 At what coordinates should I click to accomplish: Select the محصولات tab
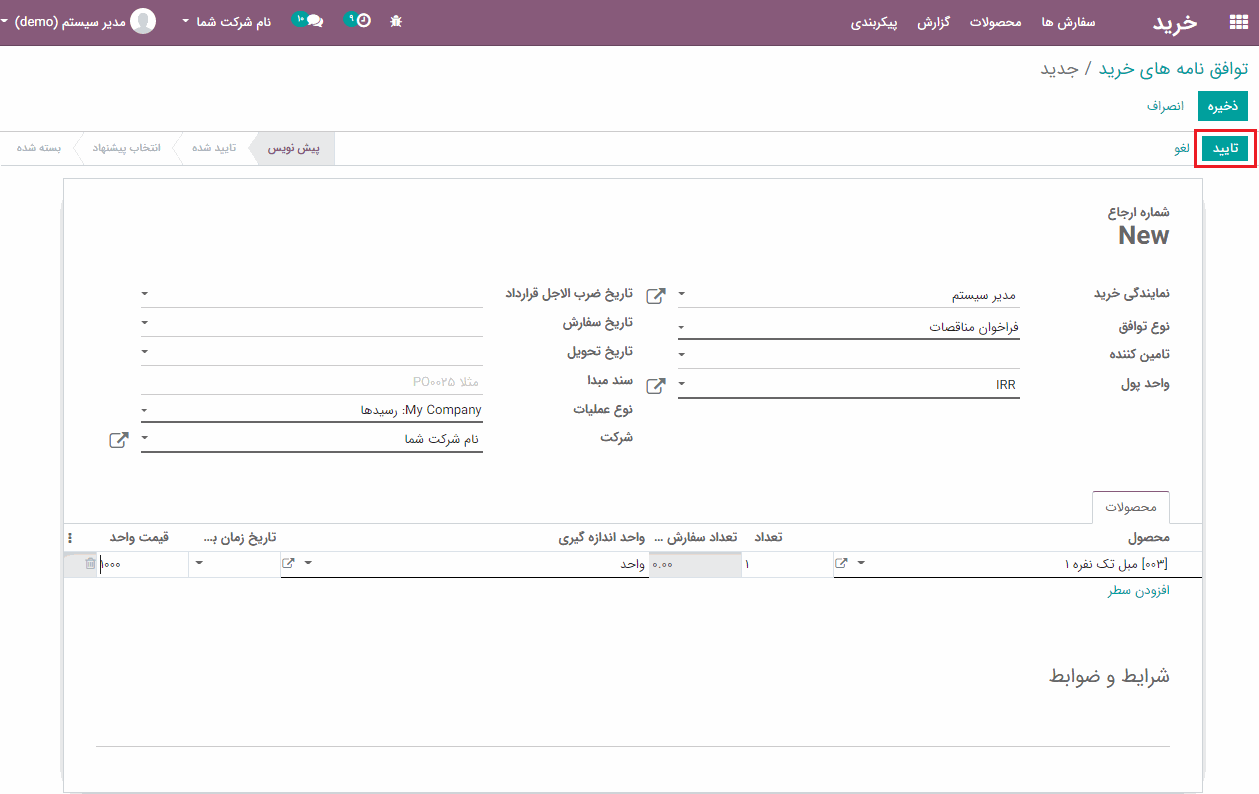point(1131,508)
